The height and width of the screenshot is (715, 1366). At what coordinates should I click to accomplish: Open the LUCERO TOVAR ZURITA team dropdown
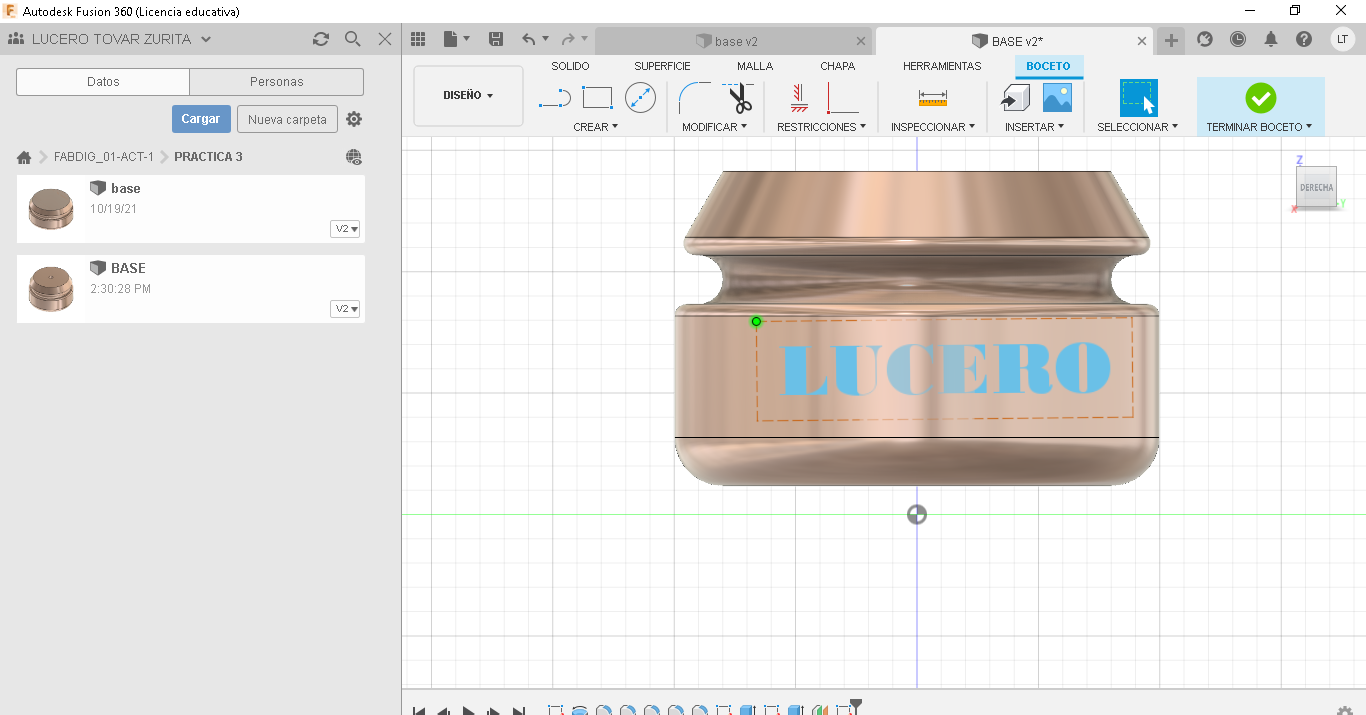[122, 39]
